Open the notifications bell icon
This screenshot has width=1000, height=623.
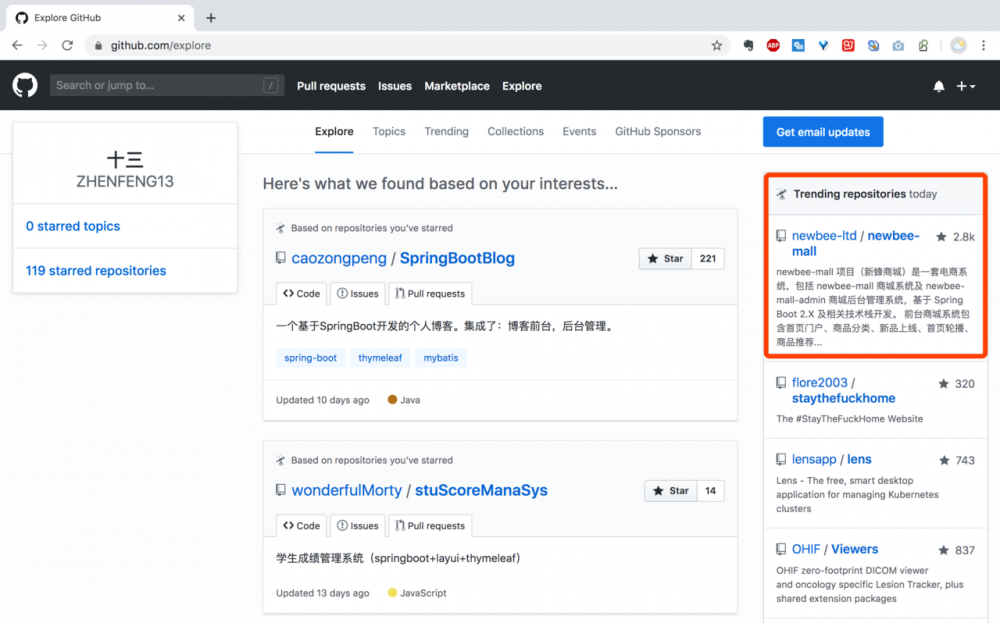[938, 86]
